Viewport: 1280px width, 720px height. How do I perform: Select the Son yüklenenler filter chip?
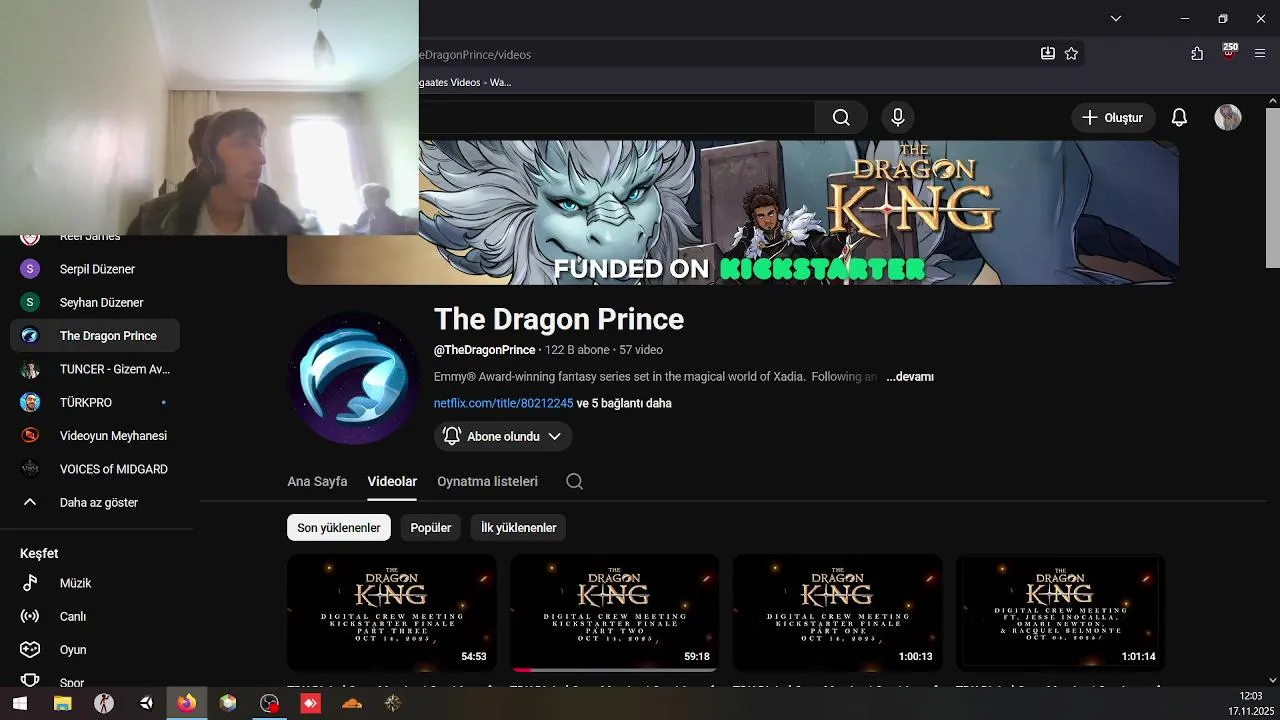(339, 528)
